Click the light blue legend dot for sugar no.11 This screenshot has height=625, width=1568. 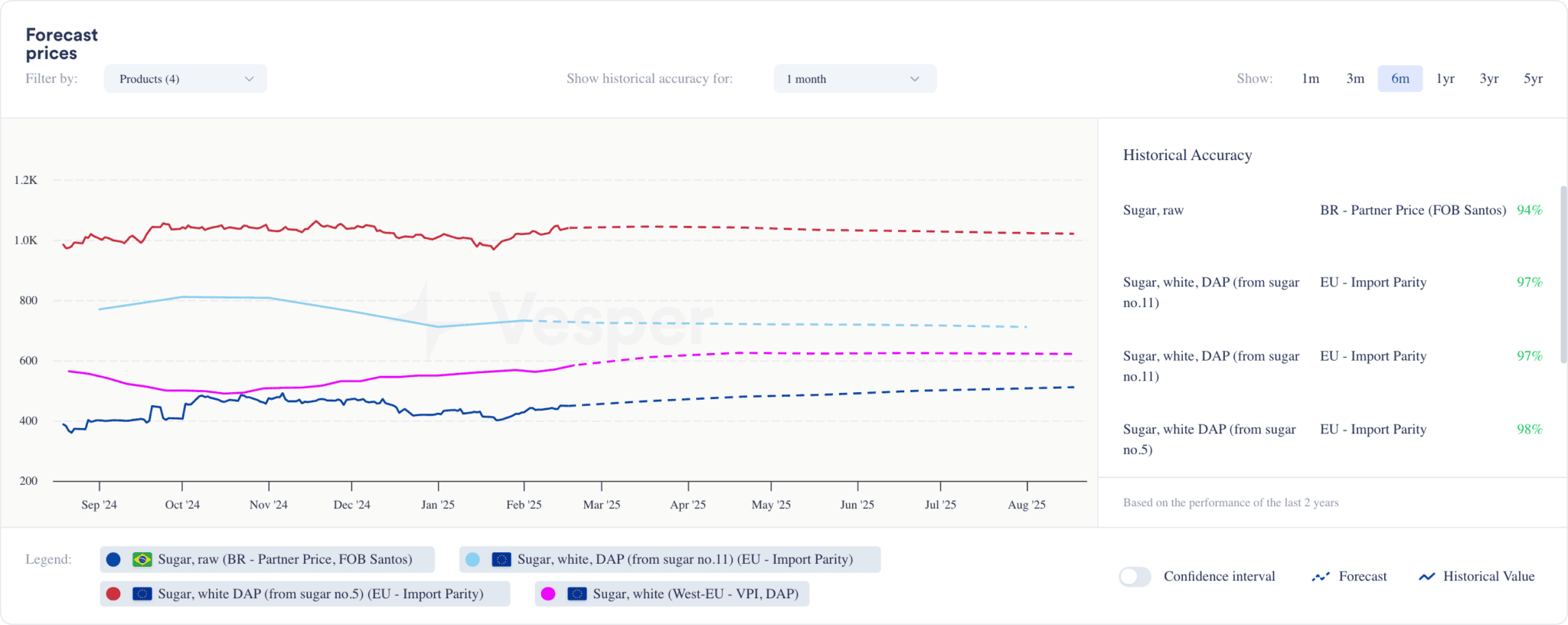click(x=475, y=559)
